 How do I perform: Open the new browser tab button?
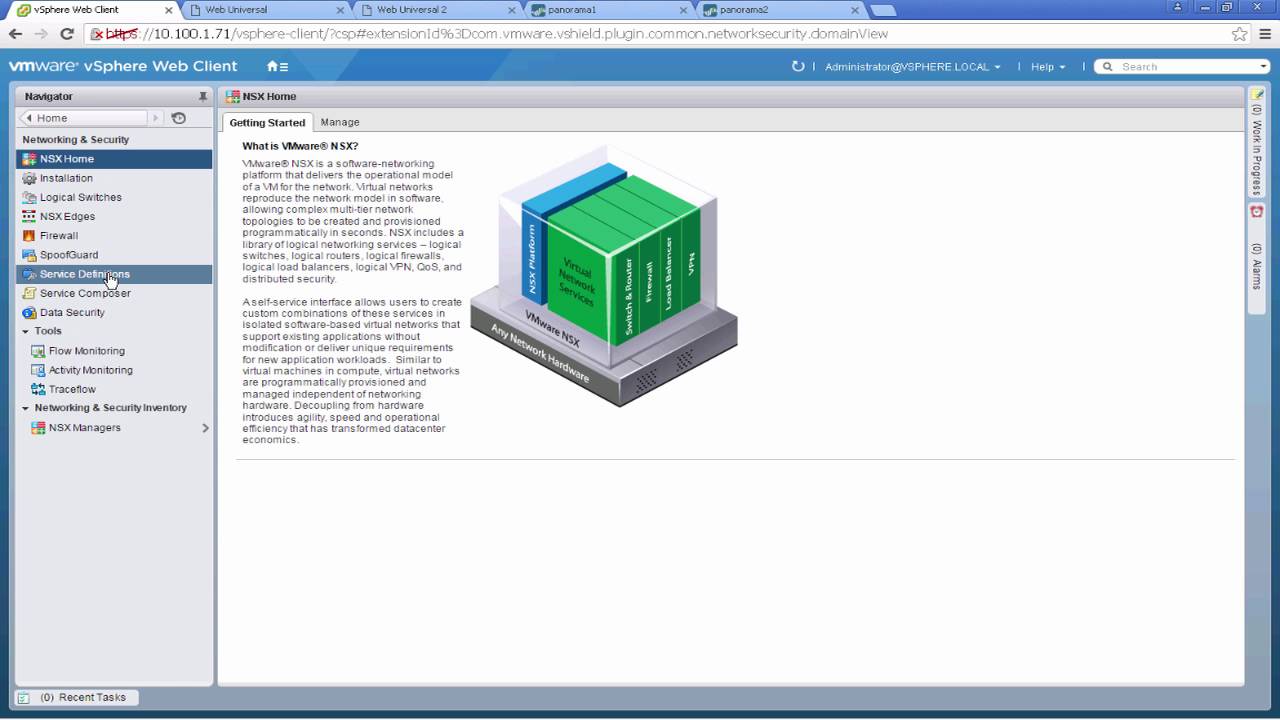[x=883, y=11]
